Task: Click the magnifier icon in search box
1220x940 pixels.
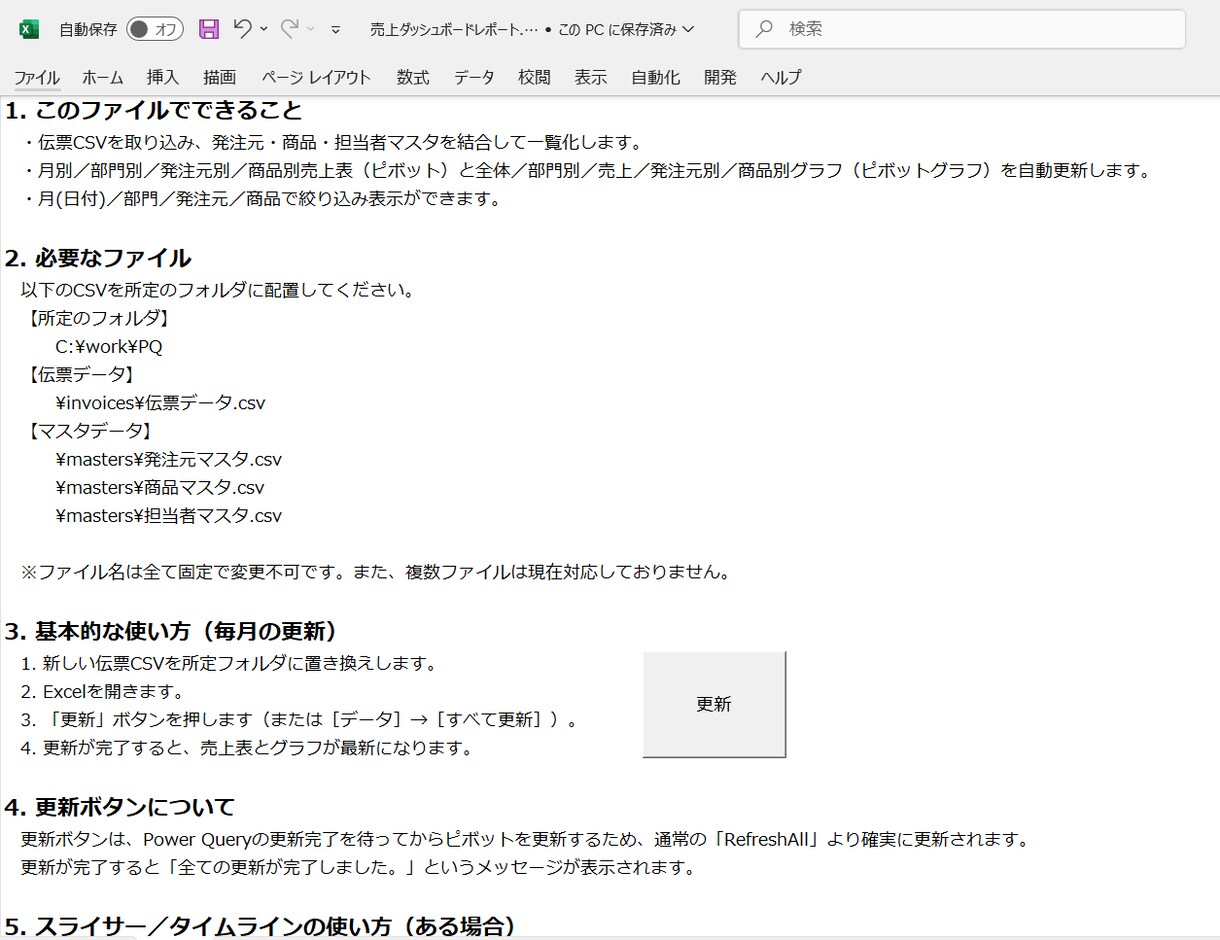Action: [x=764, y=29]
